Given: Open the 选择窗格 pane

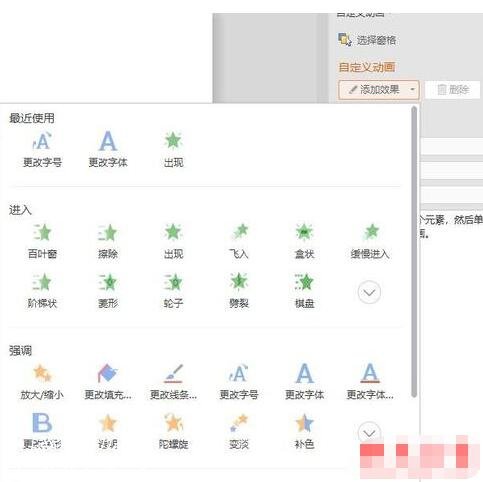Looking at the screenshot, I should [x=367, y=40].
